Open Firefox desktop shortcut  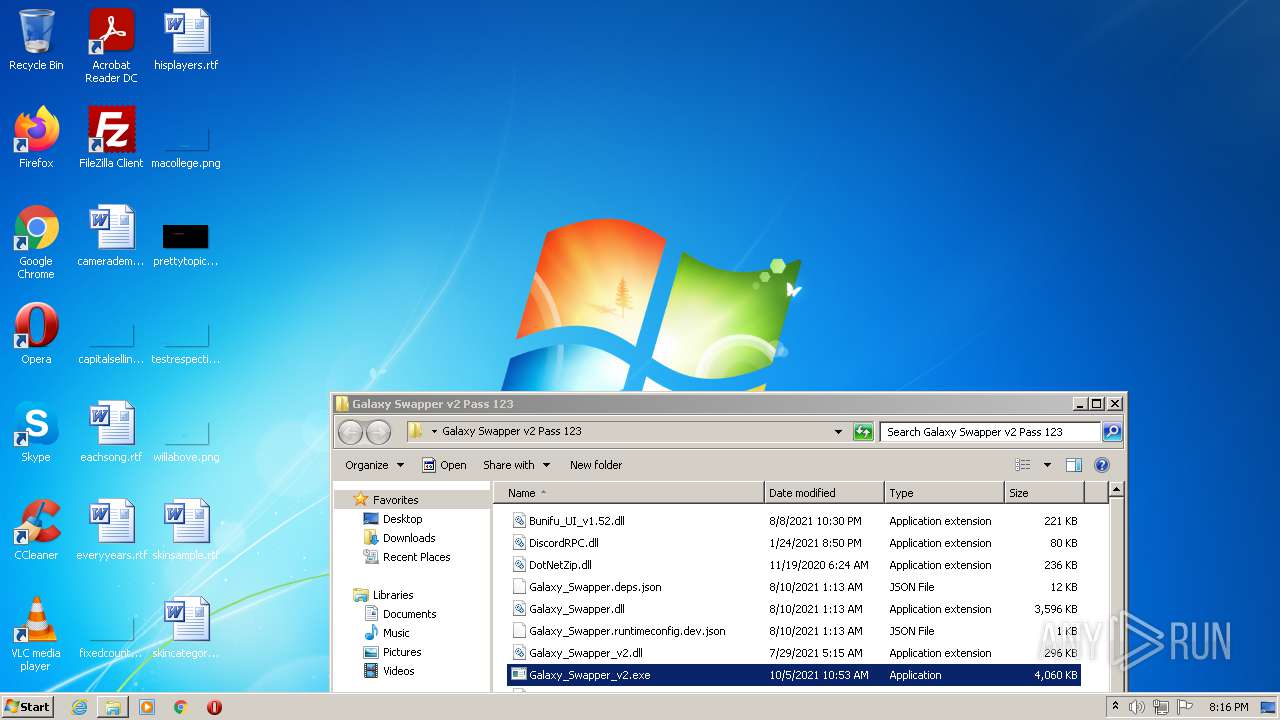[36, 138]
